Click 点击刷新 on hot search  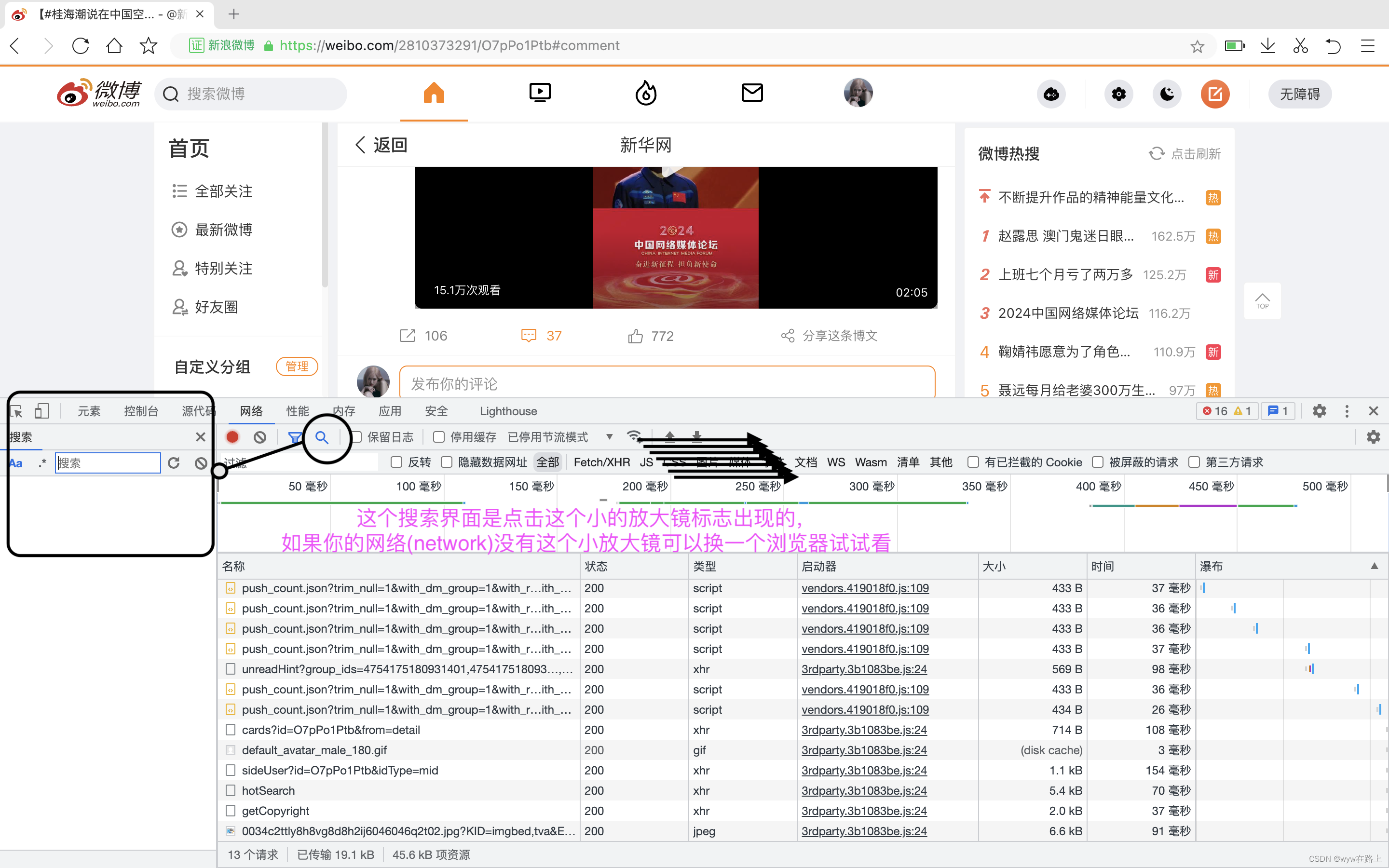pos(1185,154)
